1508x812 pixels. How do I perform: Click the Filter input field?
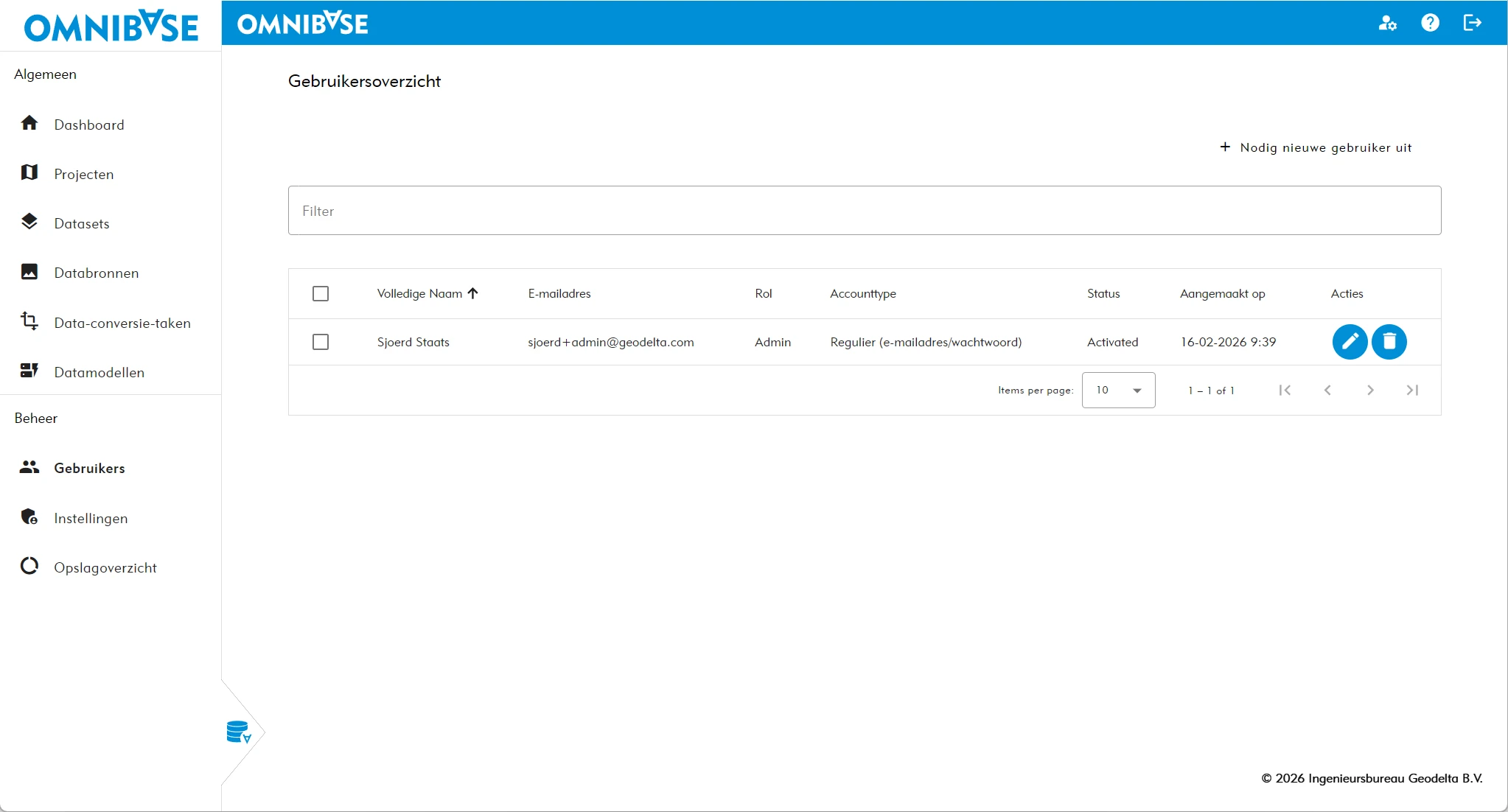coord(864,211)
